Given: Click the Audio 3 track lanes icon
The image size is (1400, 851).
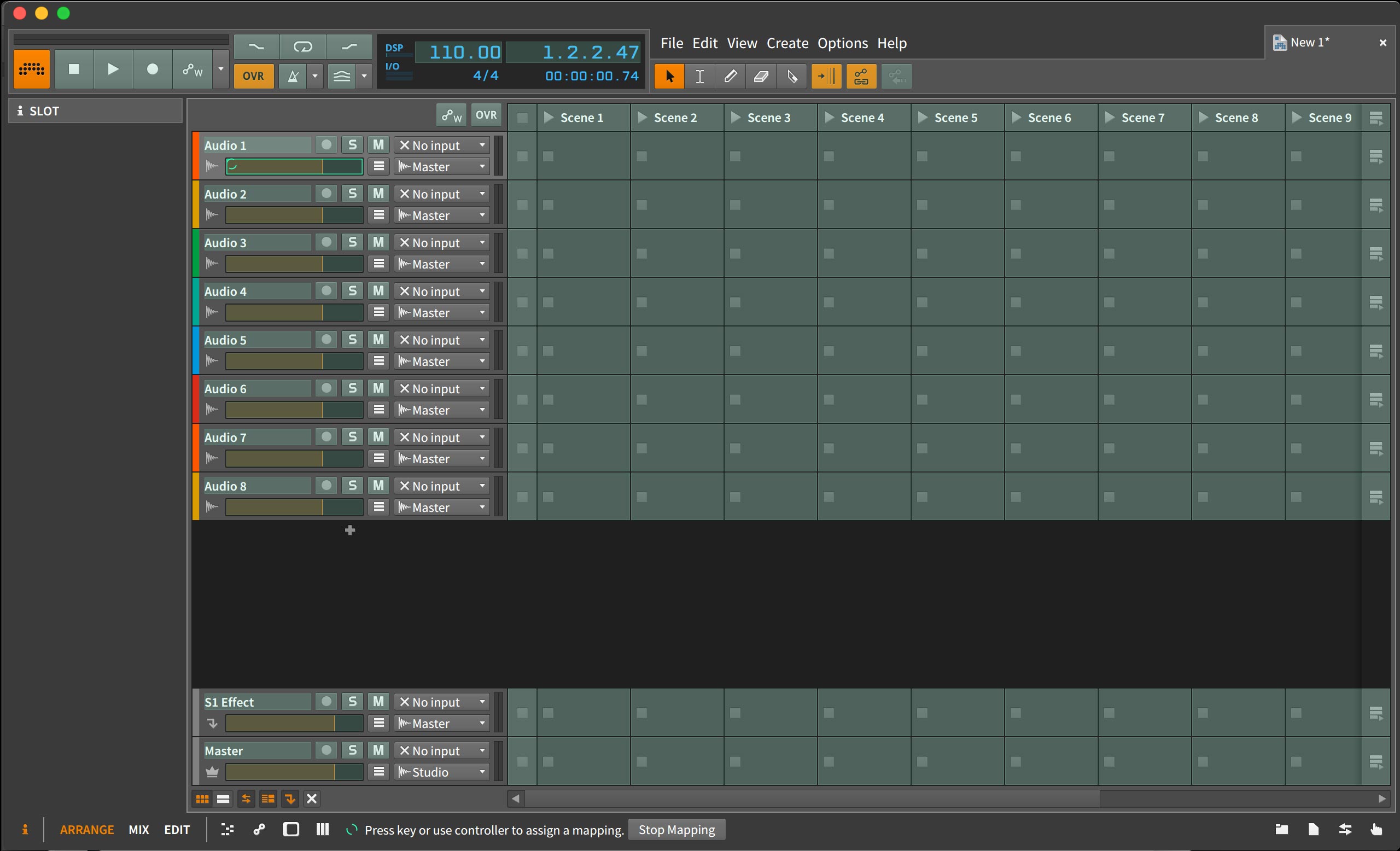Looking at the screenshot, I should pyautogui.click(x=378, y=264).
